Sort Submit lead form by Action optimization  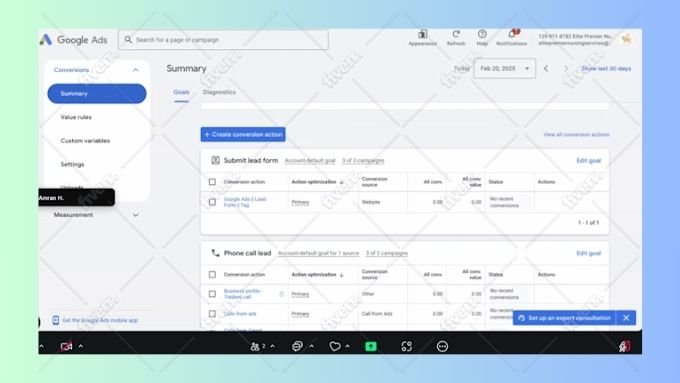coord(317,182)
